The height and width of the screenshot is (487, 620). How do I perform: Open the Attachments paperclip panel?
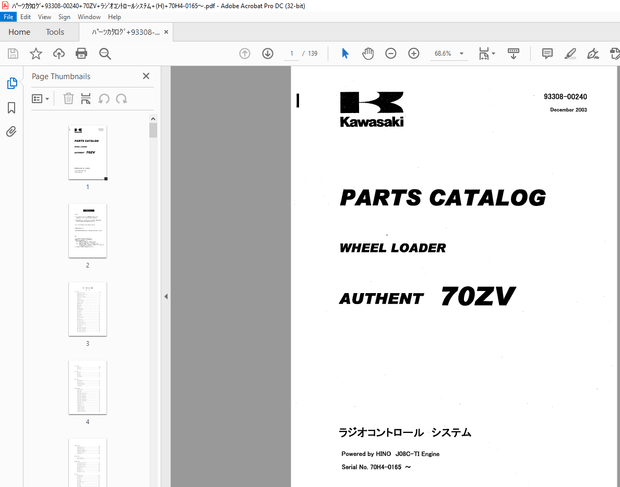11,131
